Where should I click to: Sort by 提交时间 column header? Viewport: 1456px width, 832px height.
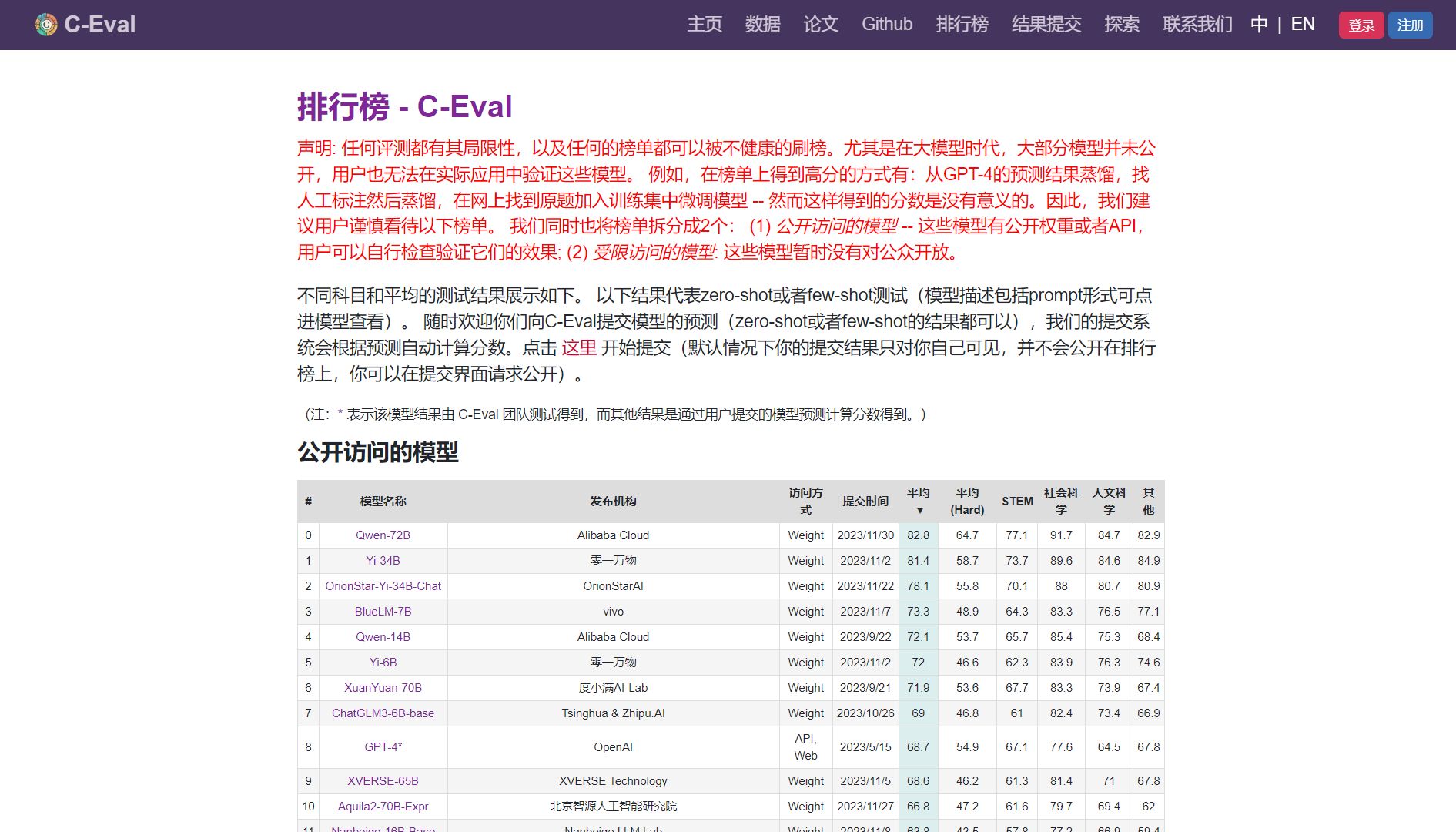point(865,501)
